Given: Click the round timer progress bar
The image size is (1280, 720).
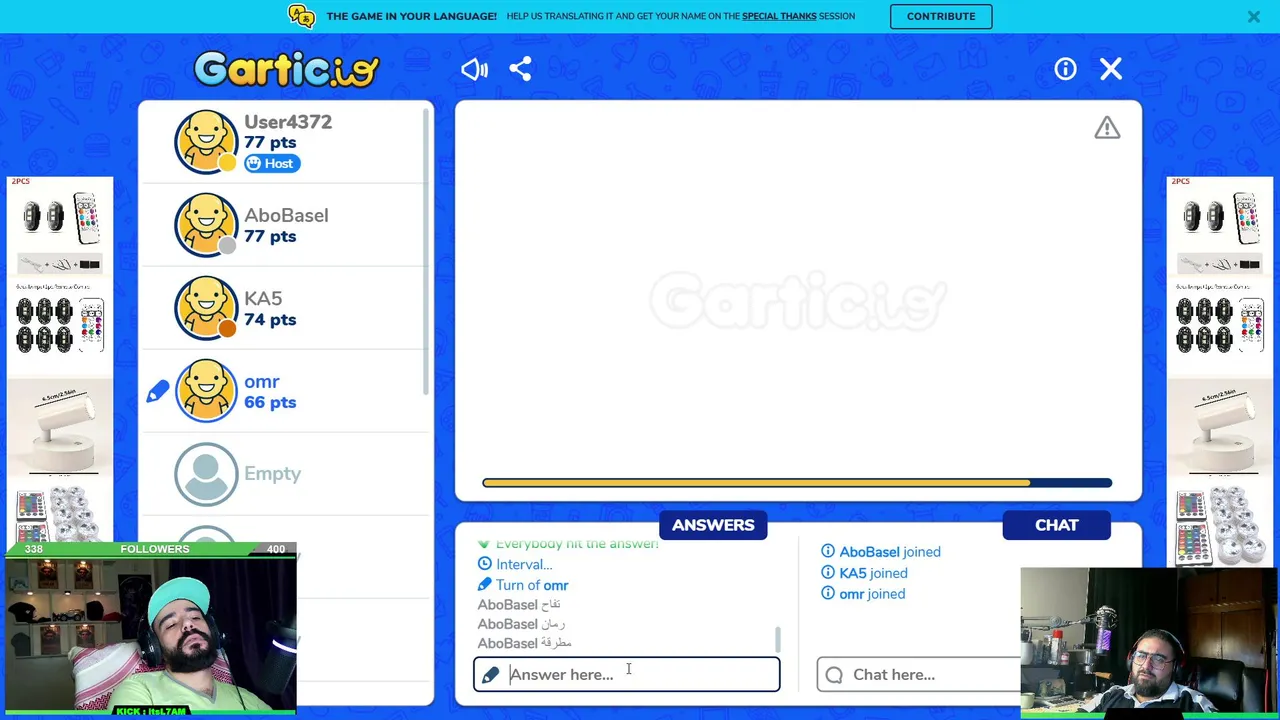Looking at the screenshot, I should tap(797, 483).
